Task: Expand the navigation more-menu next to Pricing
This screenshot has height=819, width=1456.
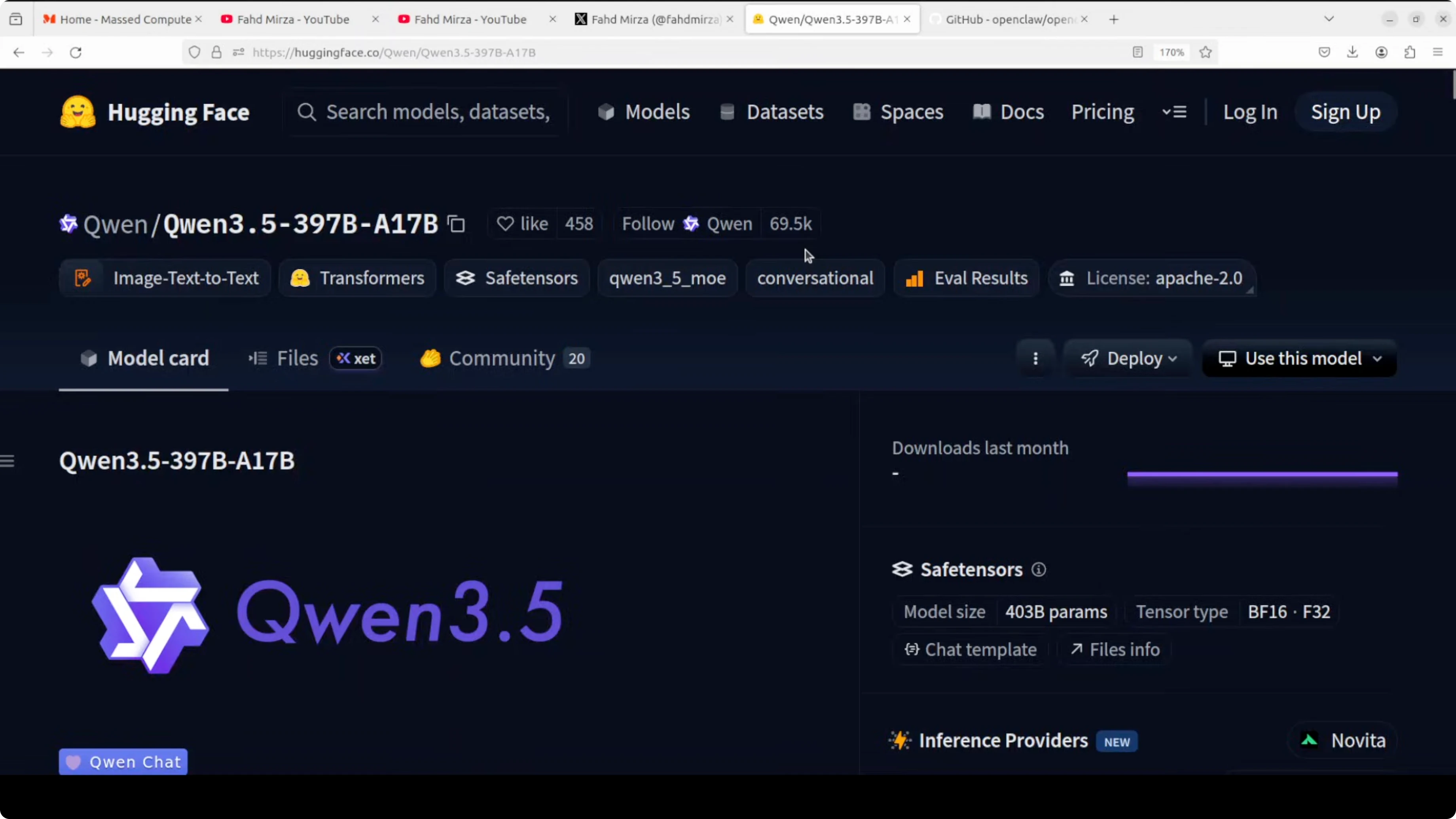Action: [1174, 112]
